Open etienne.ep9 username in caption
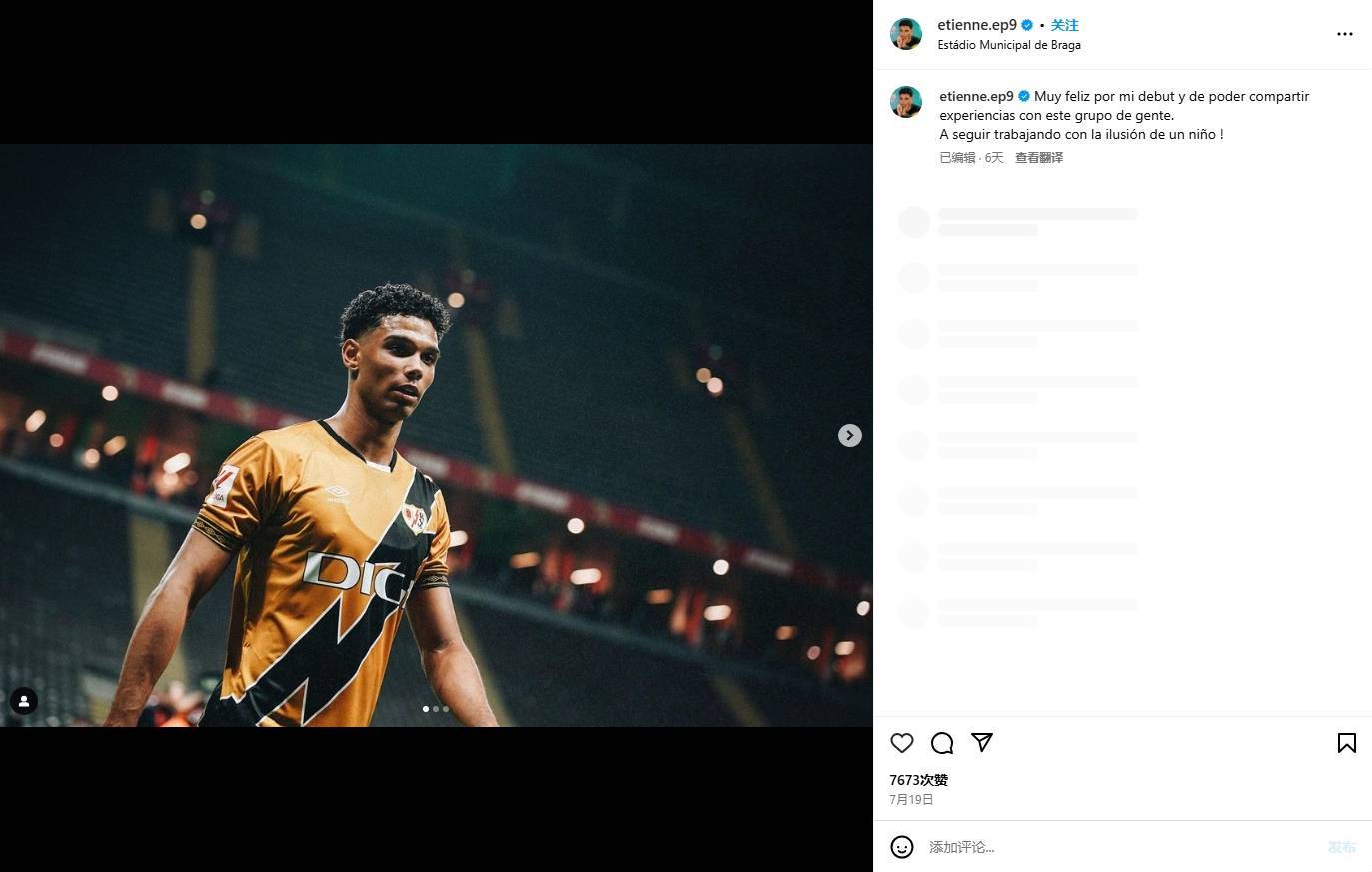This screenshot has height=872, width=1372. pyautogui.click(x=976, y=96)
